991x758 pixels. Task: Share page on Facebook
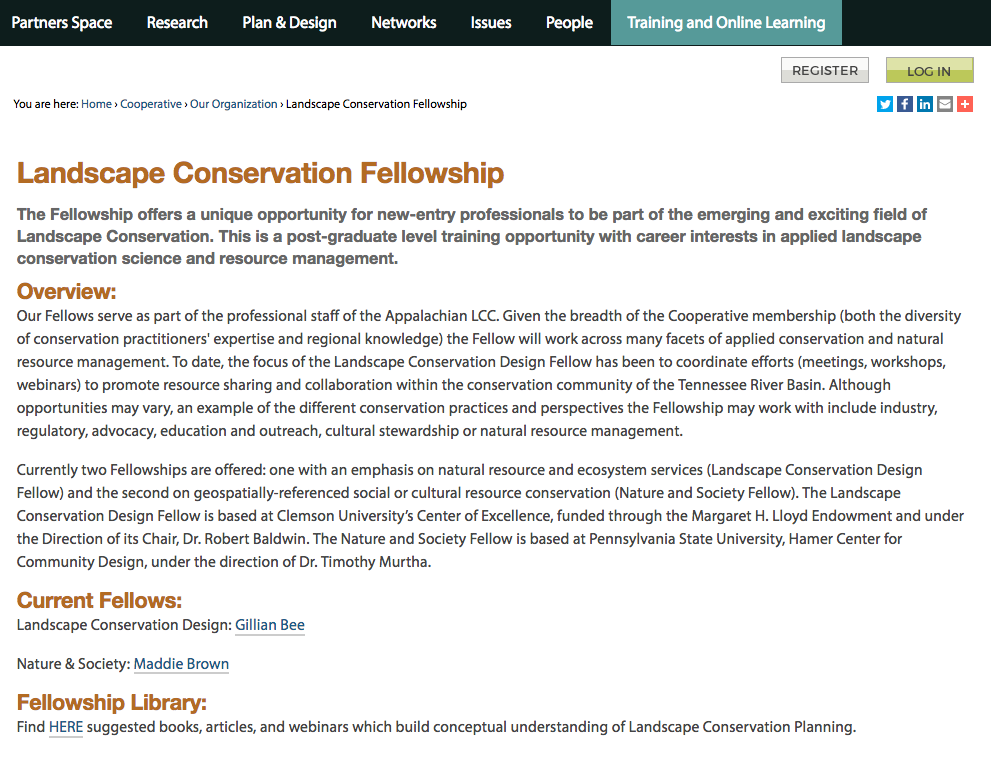point(905,104)
